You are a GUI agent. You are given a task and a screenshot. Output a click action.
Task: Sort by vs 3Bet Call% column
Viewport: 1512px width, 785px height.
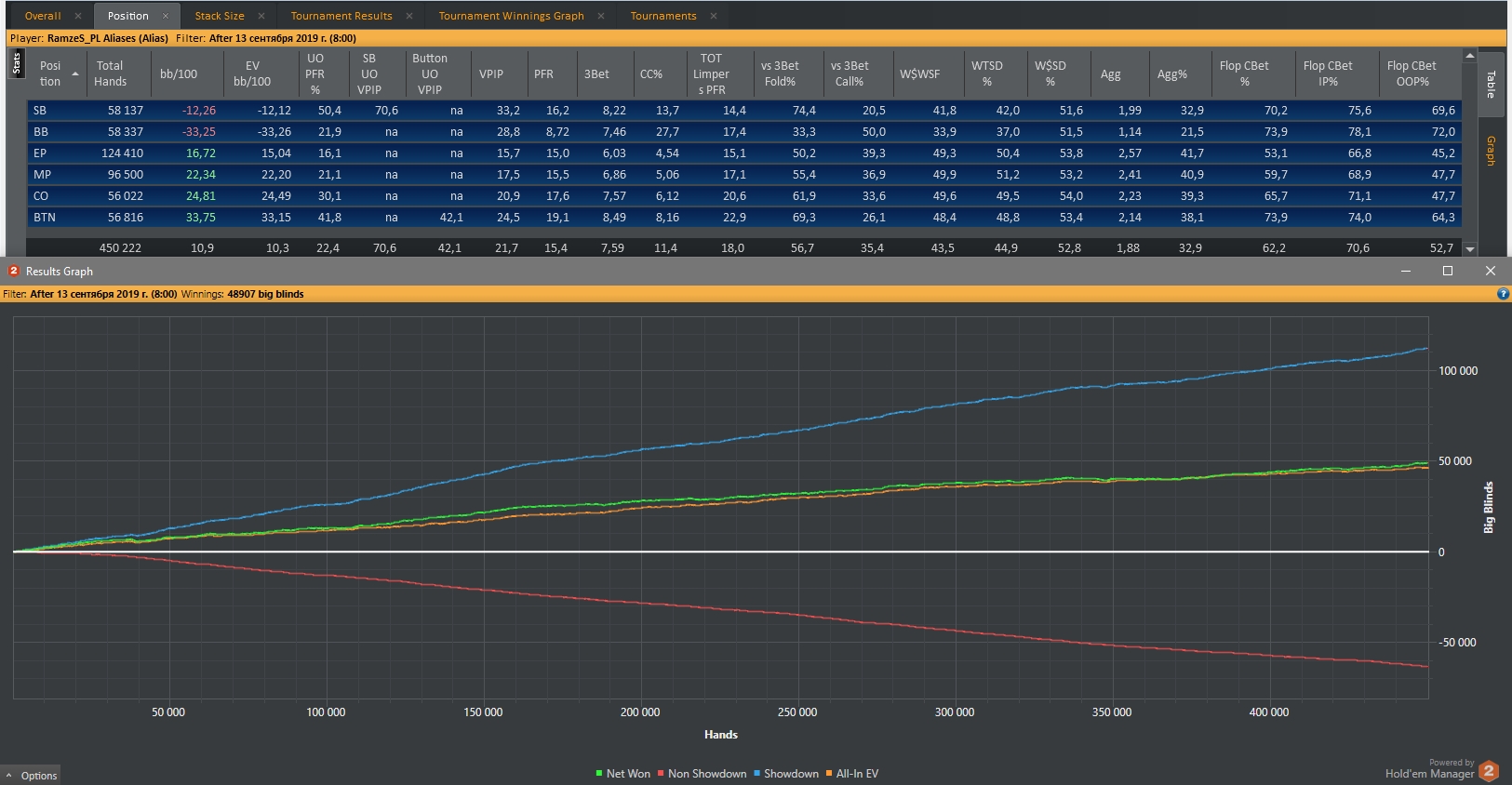[857, 73]
